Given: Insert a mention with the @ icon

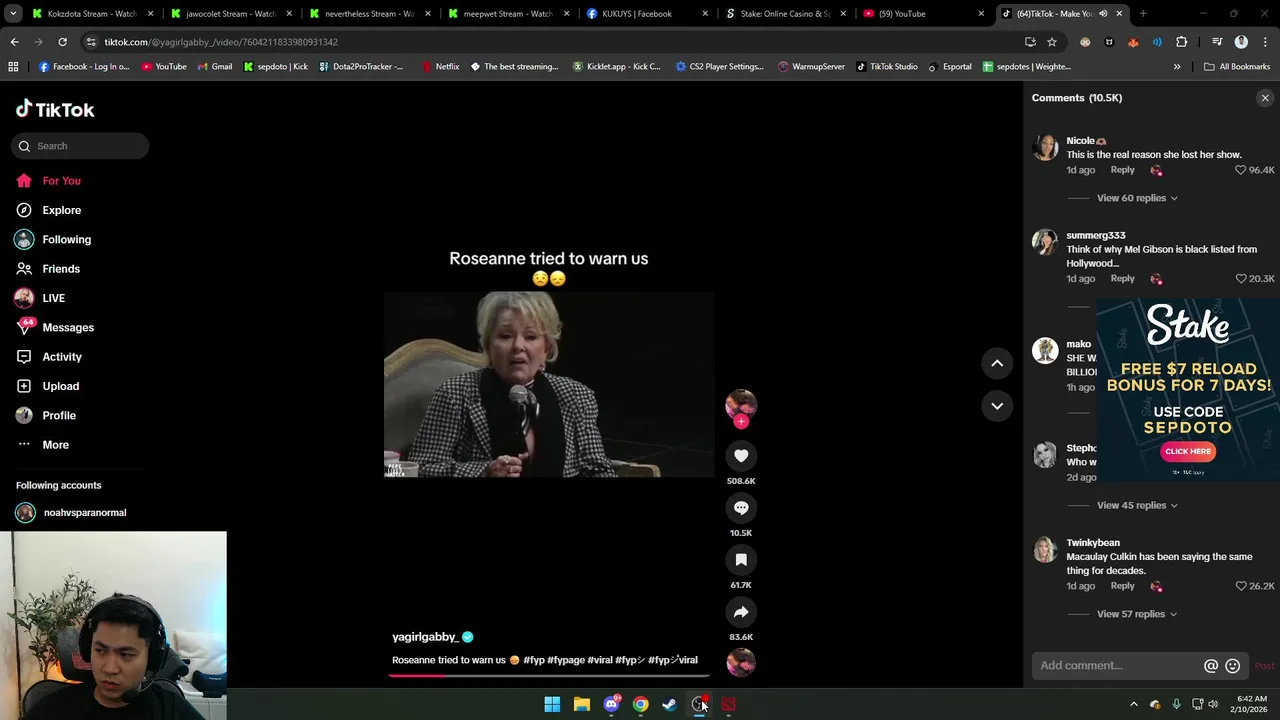Looking at the screenshot, I should pyautogui.click(x=1211, y=666).
